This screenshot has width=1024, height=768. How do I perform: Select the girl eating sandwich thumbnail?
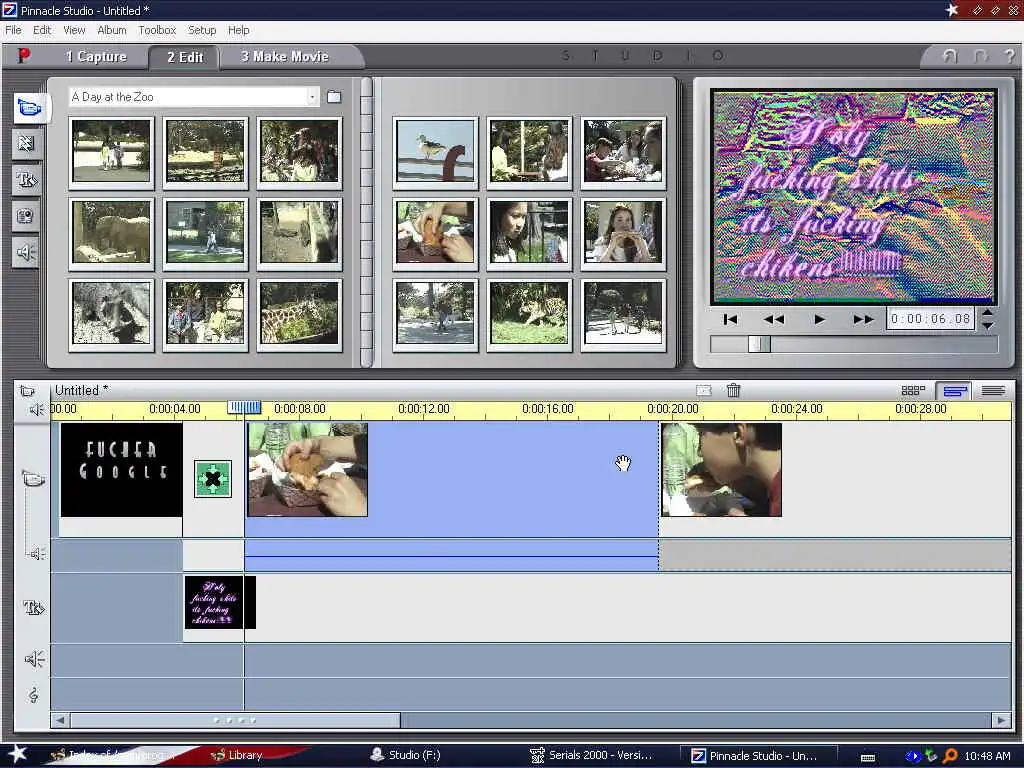623,232
